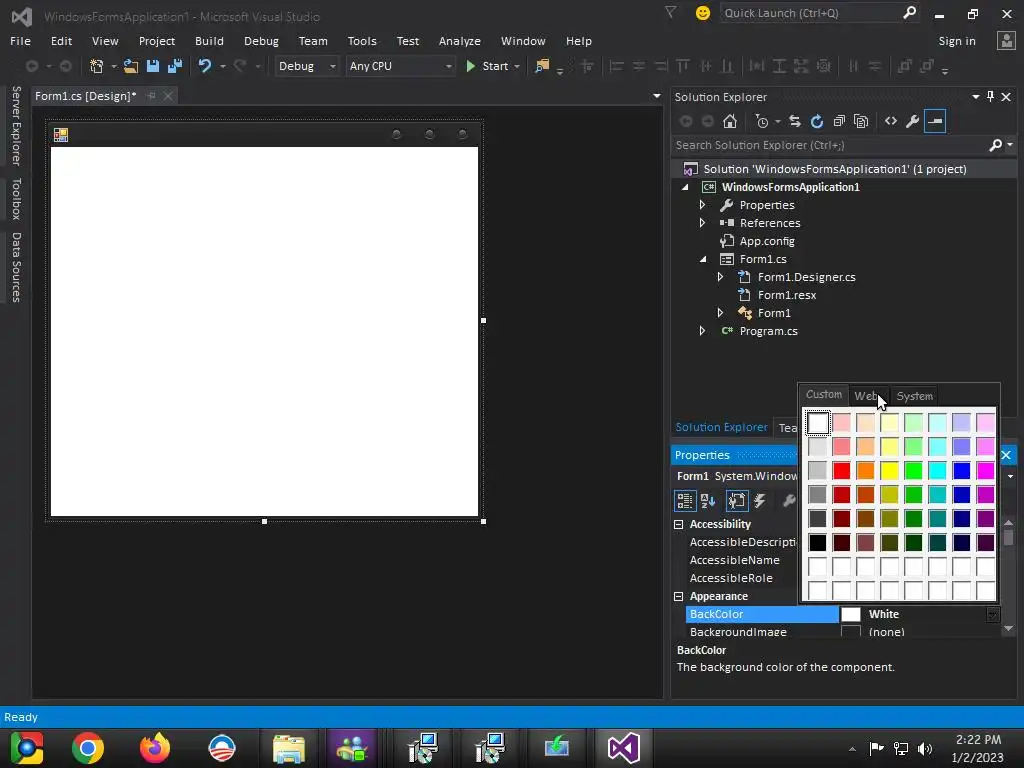Pin the Solution Explorer panel

click(991, 97)
